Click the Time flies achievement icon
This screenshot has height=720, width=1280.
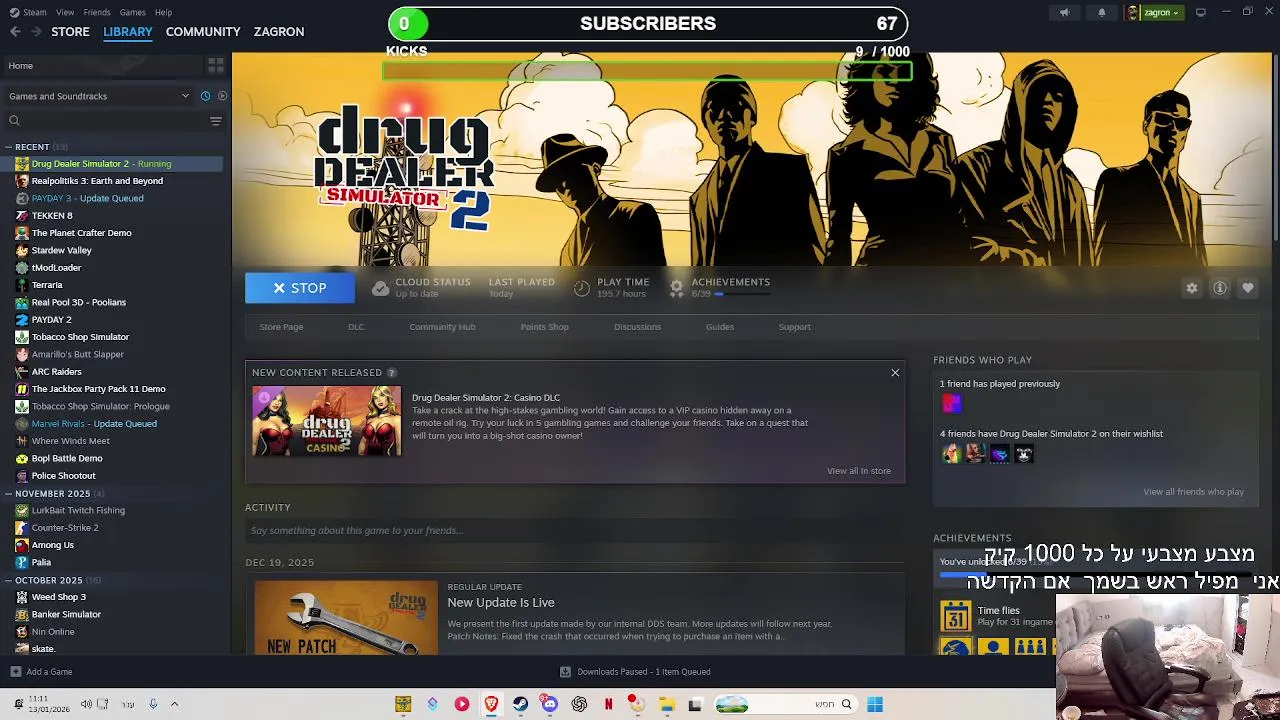click(956, 616)
